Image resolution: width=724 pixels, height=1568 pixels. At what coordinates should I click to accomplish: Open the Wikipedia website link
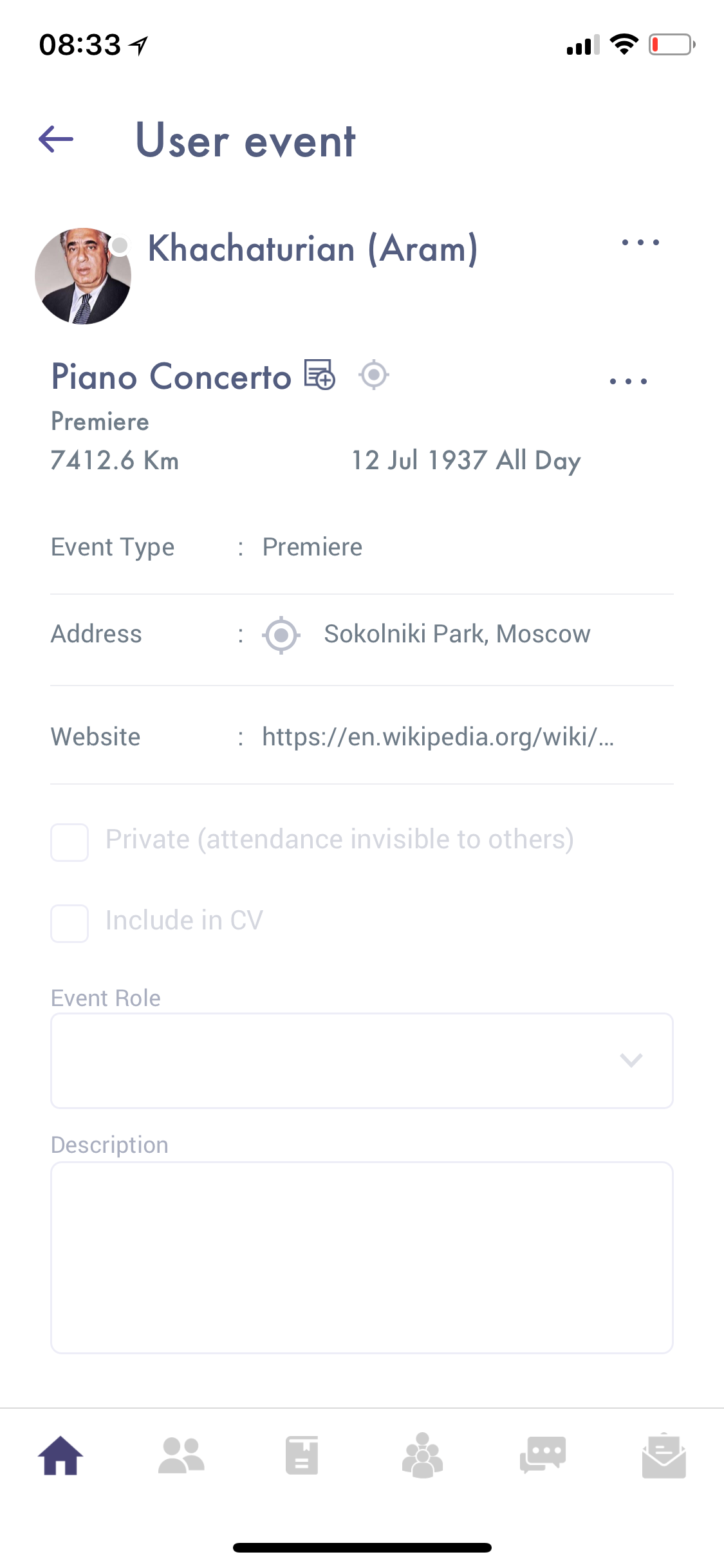[x=438, y=737]
